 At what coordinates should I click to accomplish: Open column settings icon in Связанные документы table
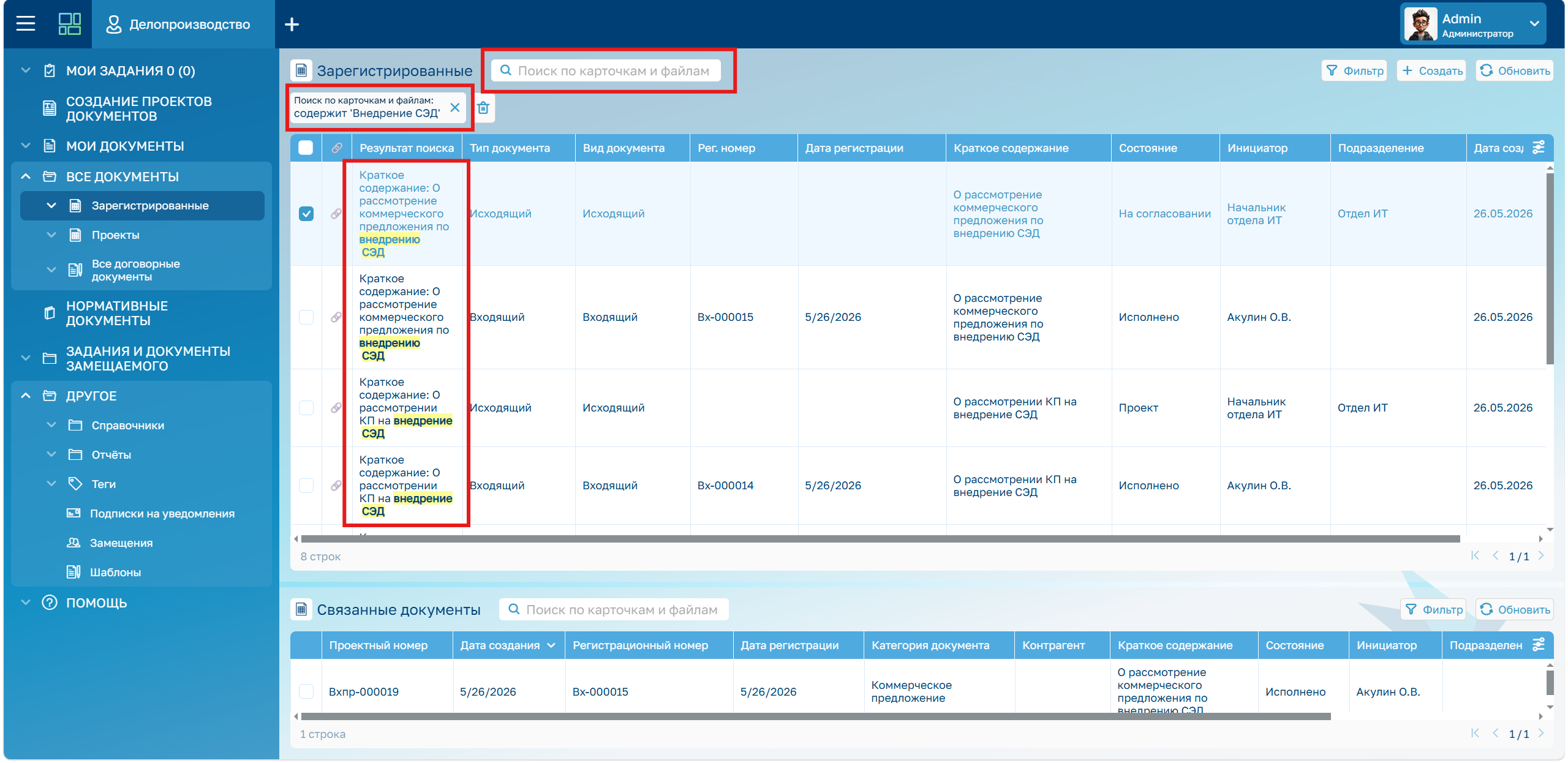tap(1539, 645)
